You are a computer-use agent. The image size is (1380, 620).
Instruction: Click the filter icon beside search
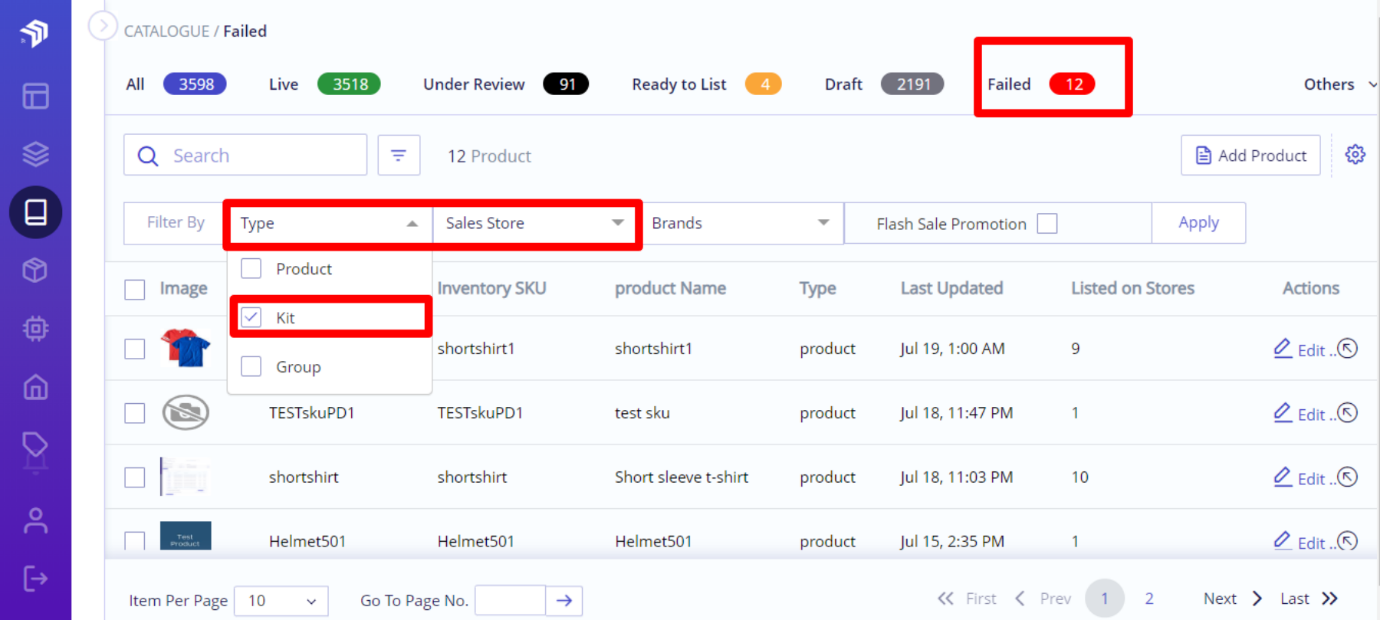(x=399, y=155)
